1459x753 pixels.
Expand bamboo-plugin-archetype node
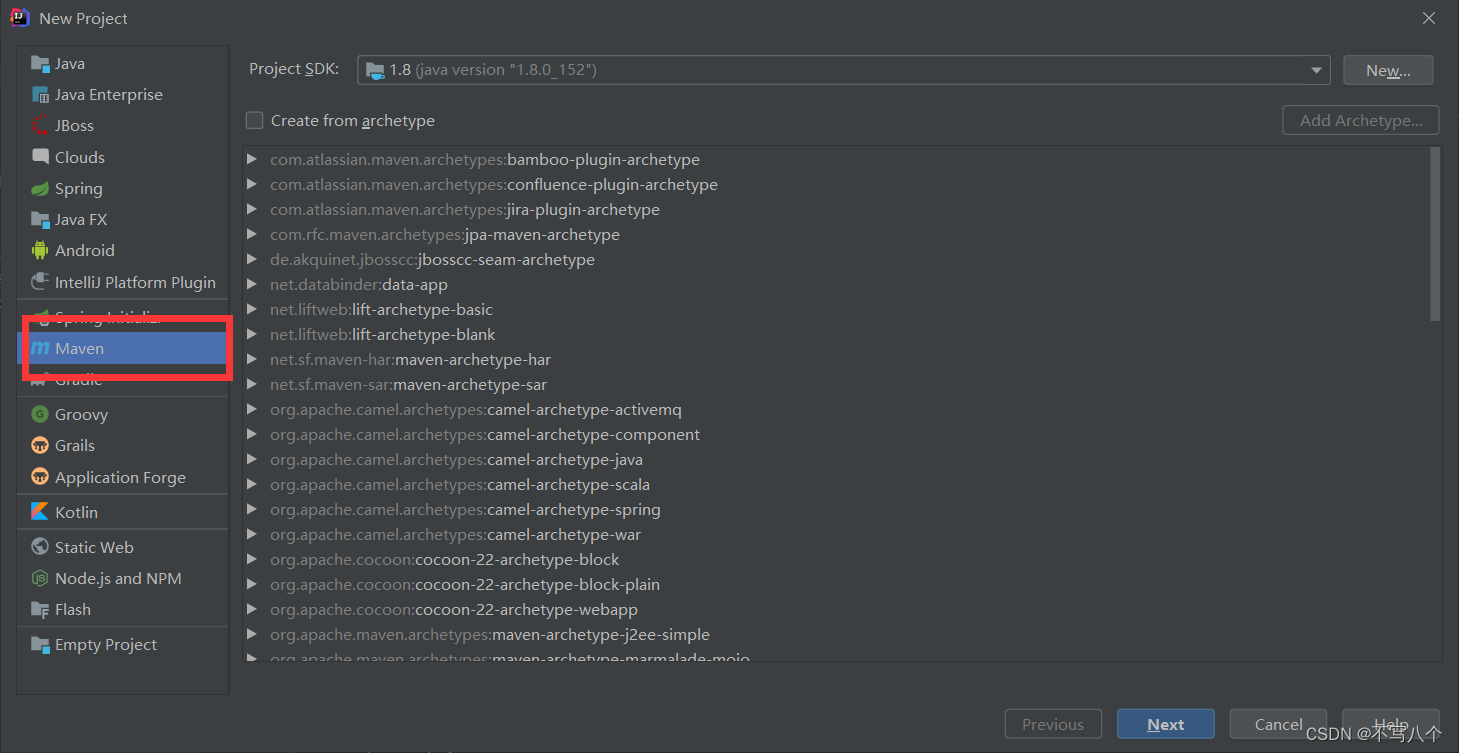[x=252, y=160]
